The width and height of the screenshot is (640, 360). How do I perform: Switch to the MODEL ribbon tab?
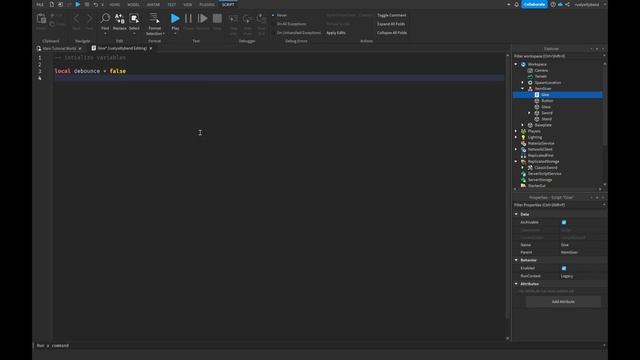pyautogui.click(x=133, y=4)
